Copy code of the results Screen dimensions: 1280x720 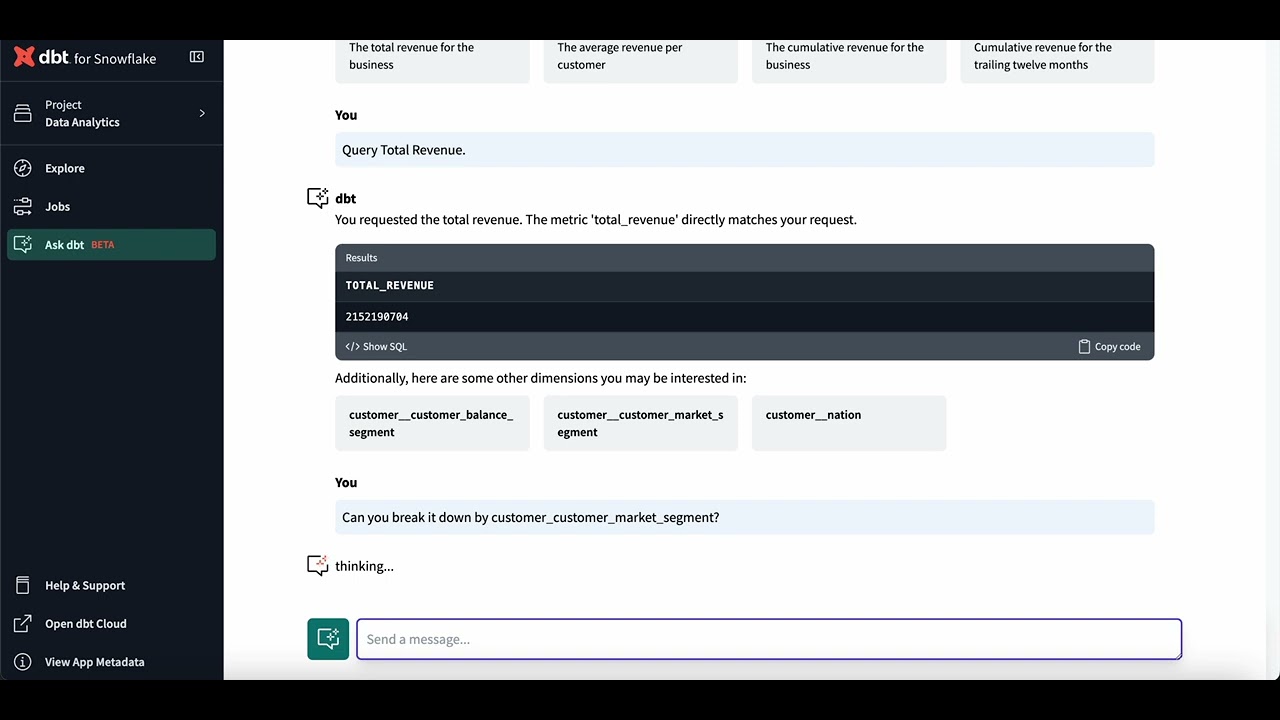click(x=1109, y=346)
